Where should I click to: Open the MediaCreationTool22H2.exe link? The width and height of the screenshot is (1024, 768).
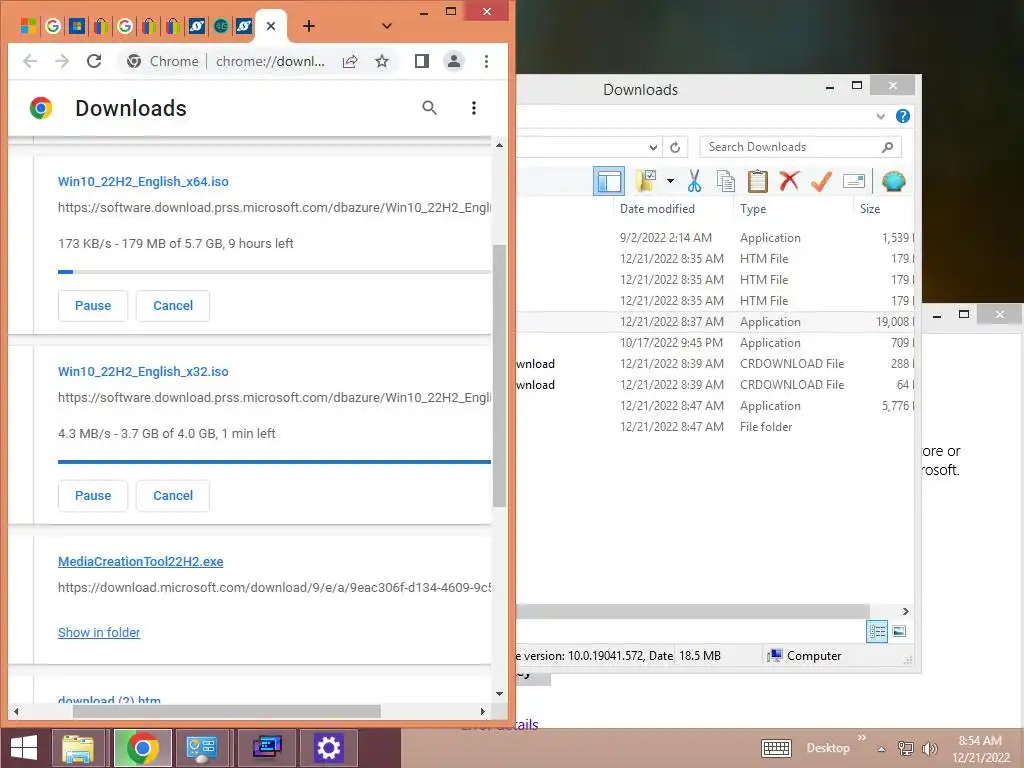140,562
